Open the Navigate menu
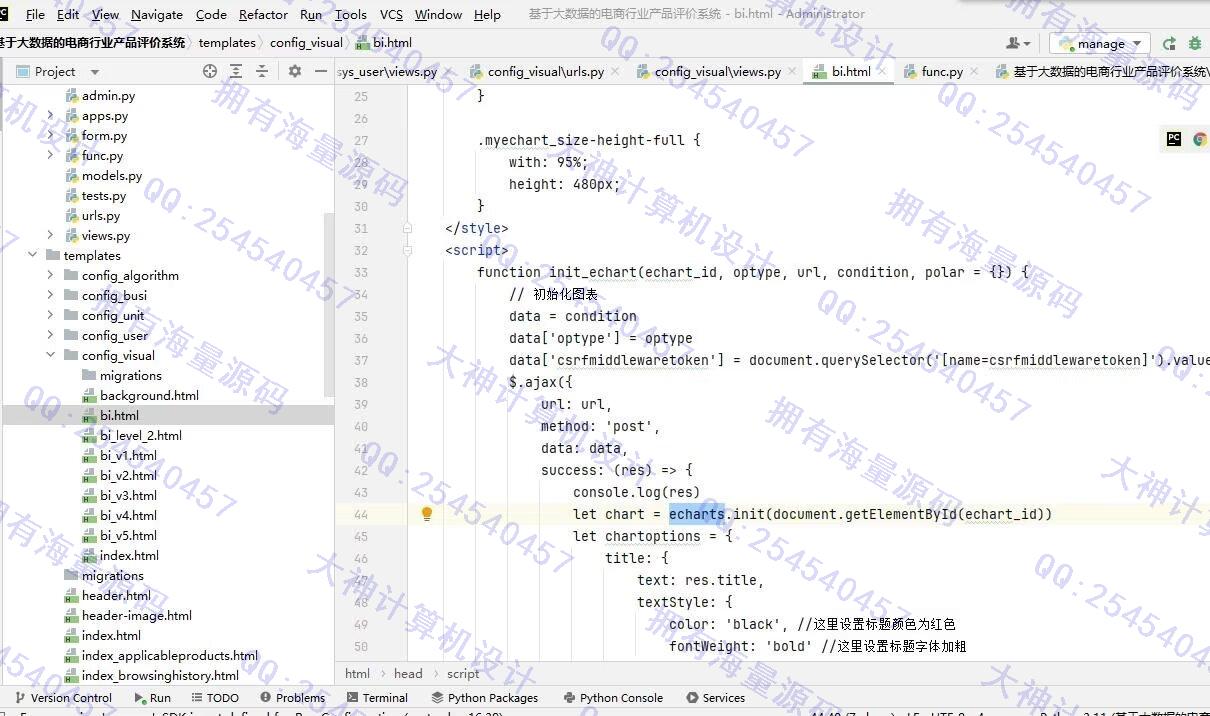The image size is (1210, 716). [x=157, y=14]
